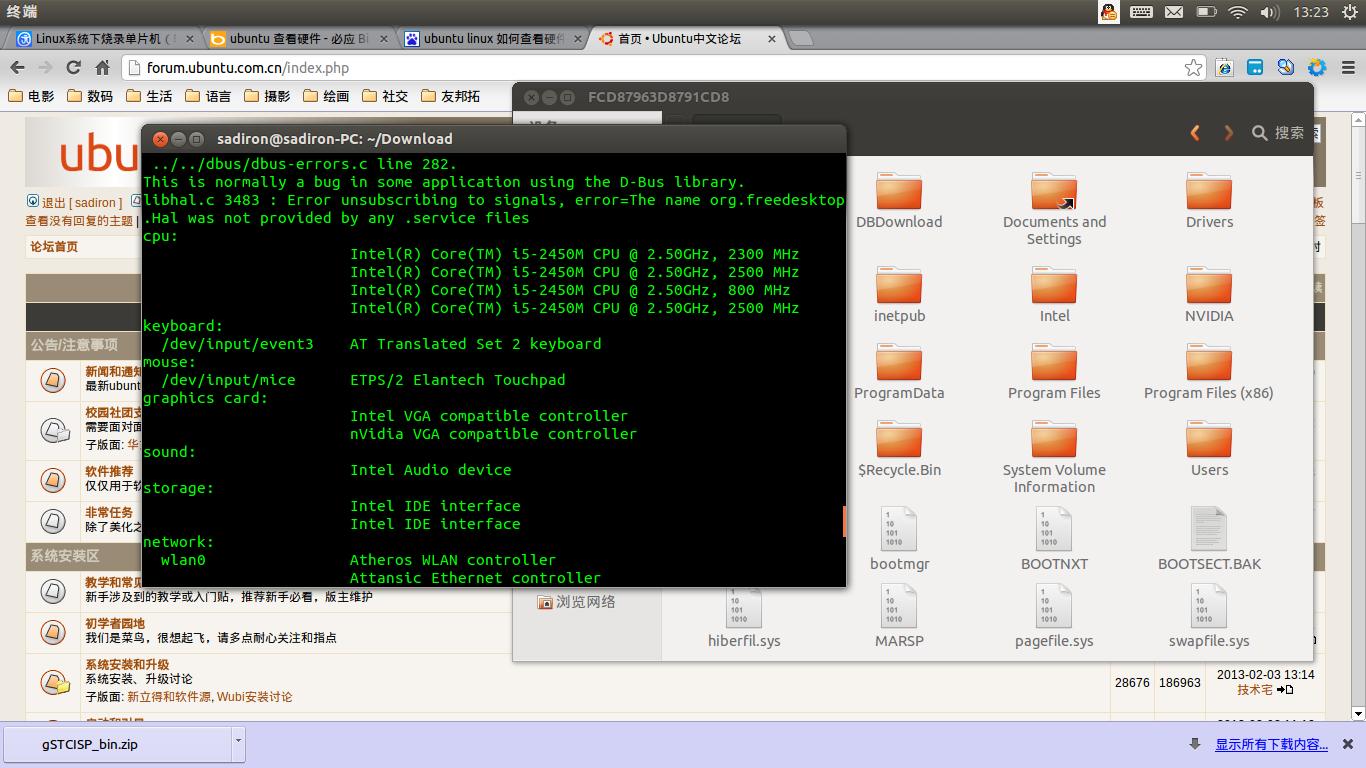
Task: Open a new browser tab
Action: 800,39
